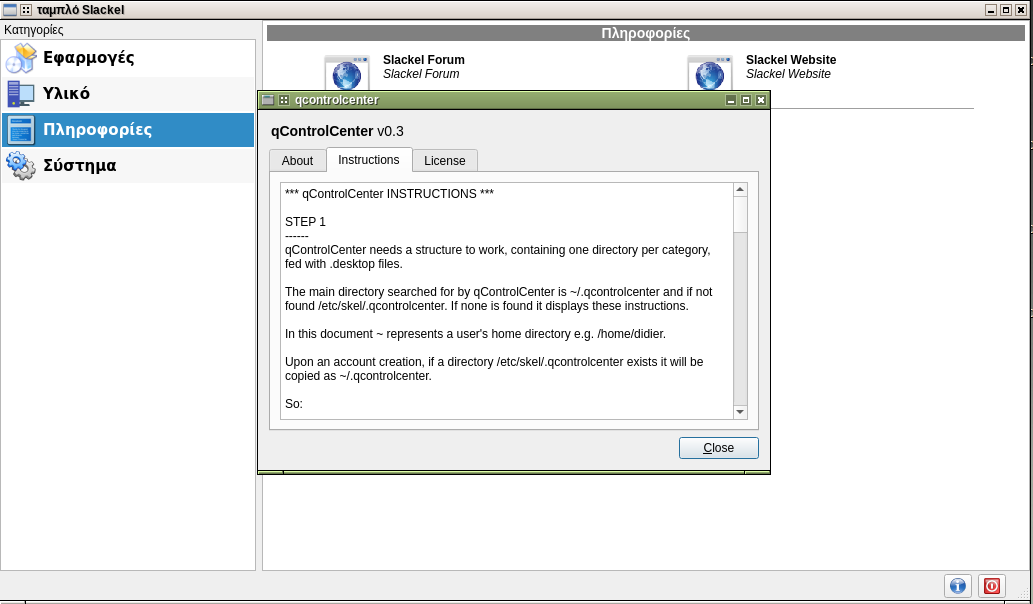Viewport: 1033px width, 604px height.
Task: Click the dotted grid icon in qcontrolcenter titlebar
Action: [284, 100]
